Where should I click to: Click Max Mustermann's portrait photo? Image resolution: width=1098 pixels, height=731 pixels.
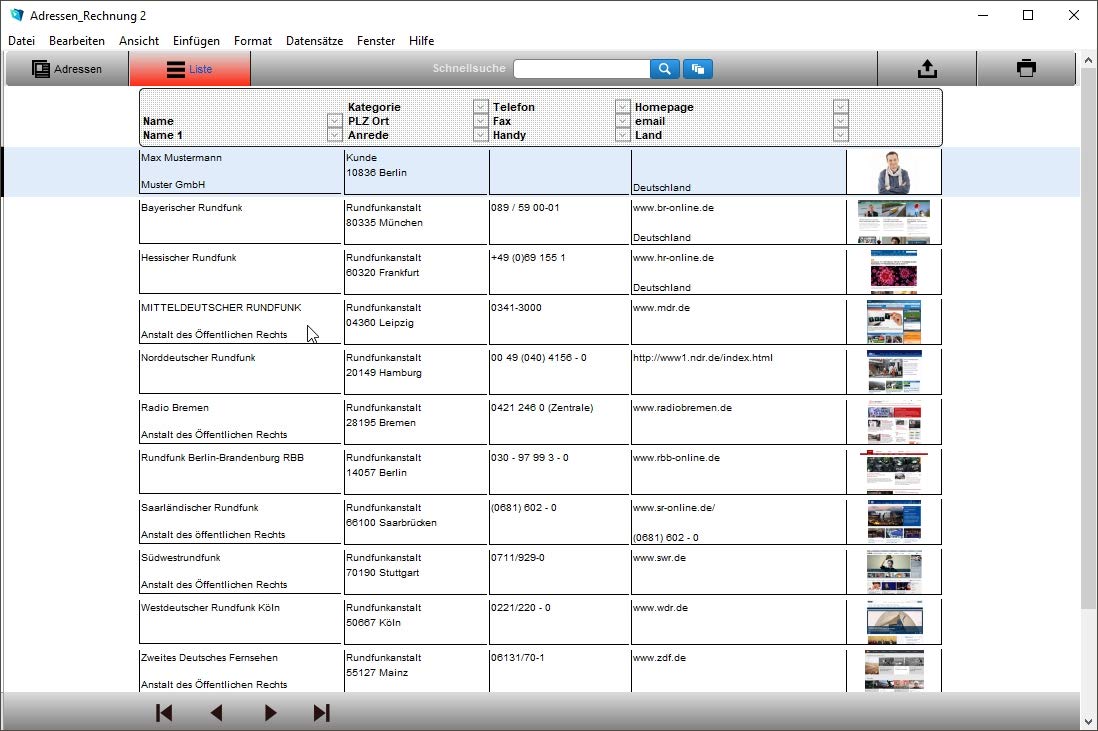pyautogui.click(x=894, y=172)
